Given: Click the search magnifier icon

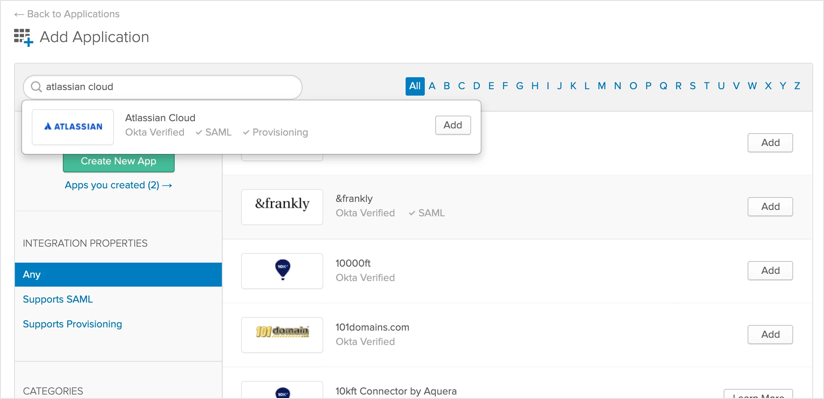Looking at the screenshot, I should click(36, 87).
